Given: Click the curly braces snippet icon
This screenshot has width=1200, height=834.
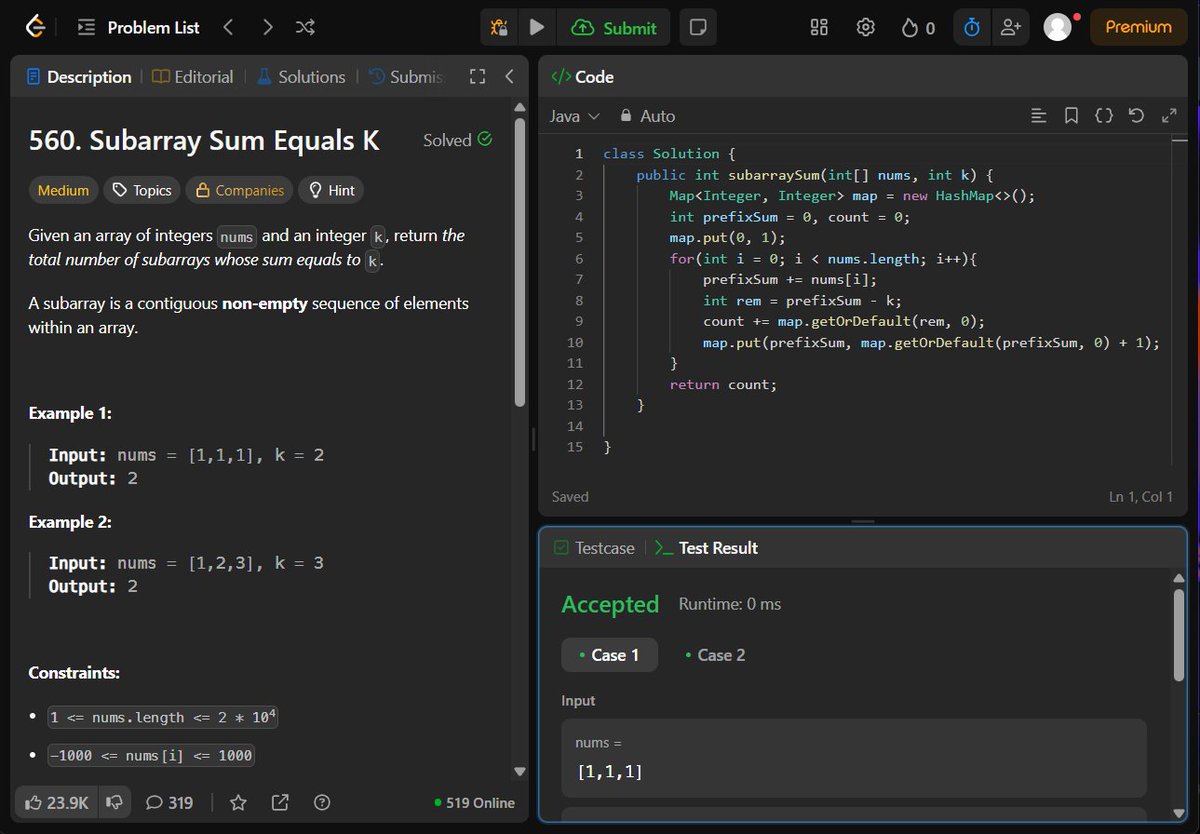Looking at the screenshot, I should click(1104, 116).
